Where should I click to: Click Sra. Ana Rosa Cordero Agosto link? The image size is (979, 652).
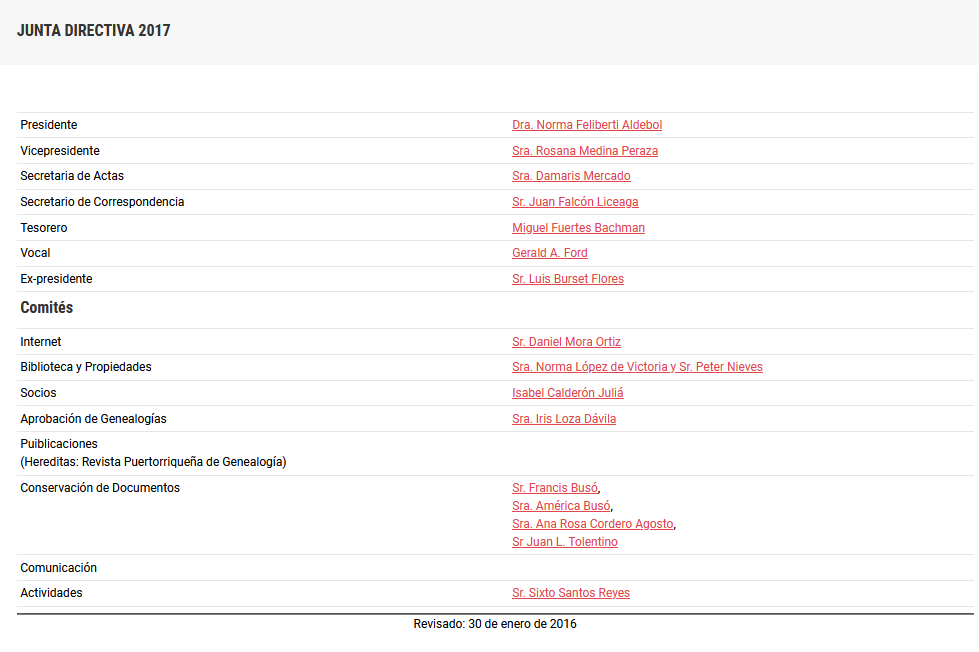[593, 524]
